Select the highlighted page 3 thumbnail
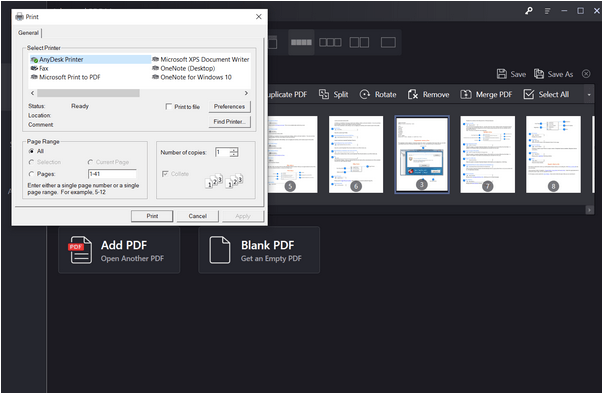This screenshot has height=393, width=602. tap(422, 154)
